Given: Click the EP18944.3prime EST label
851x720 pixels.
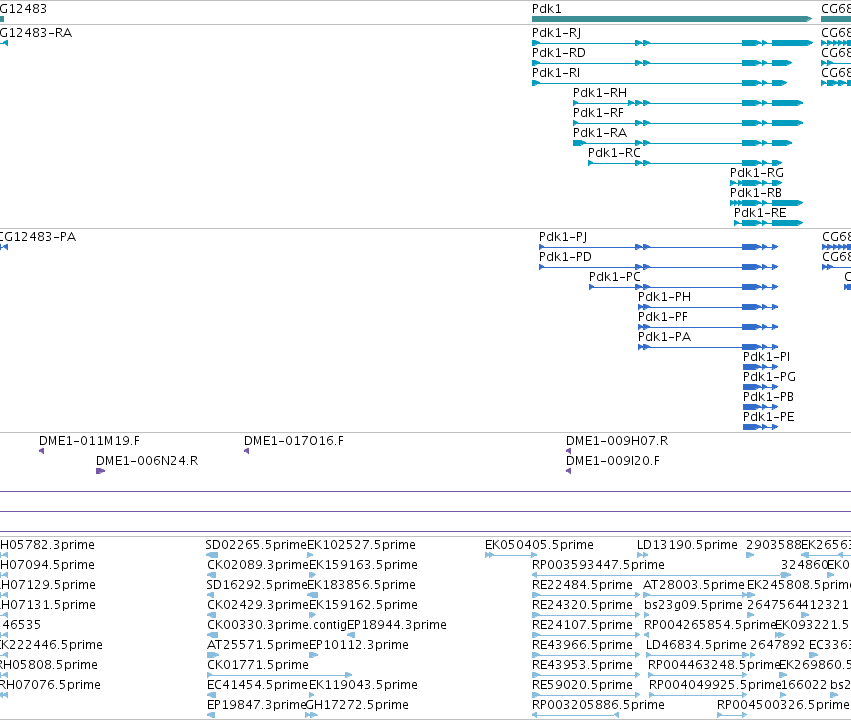Looking at the screenshot, I should 397,625.
